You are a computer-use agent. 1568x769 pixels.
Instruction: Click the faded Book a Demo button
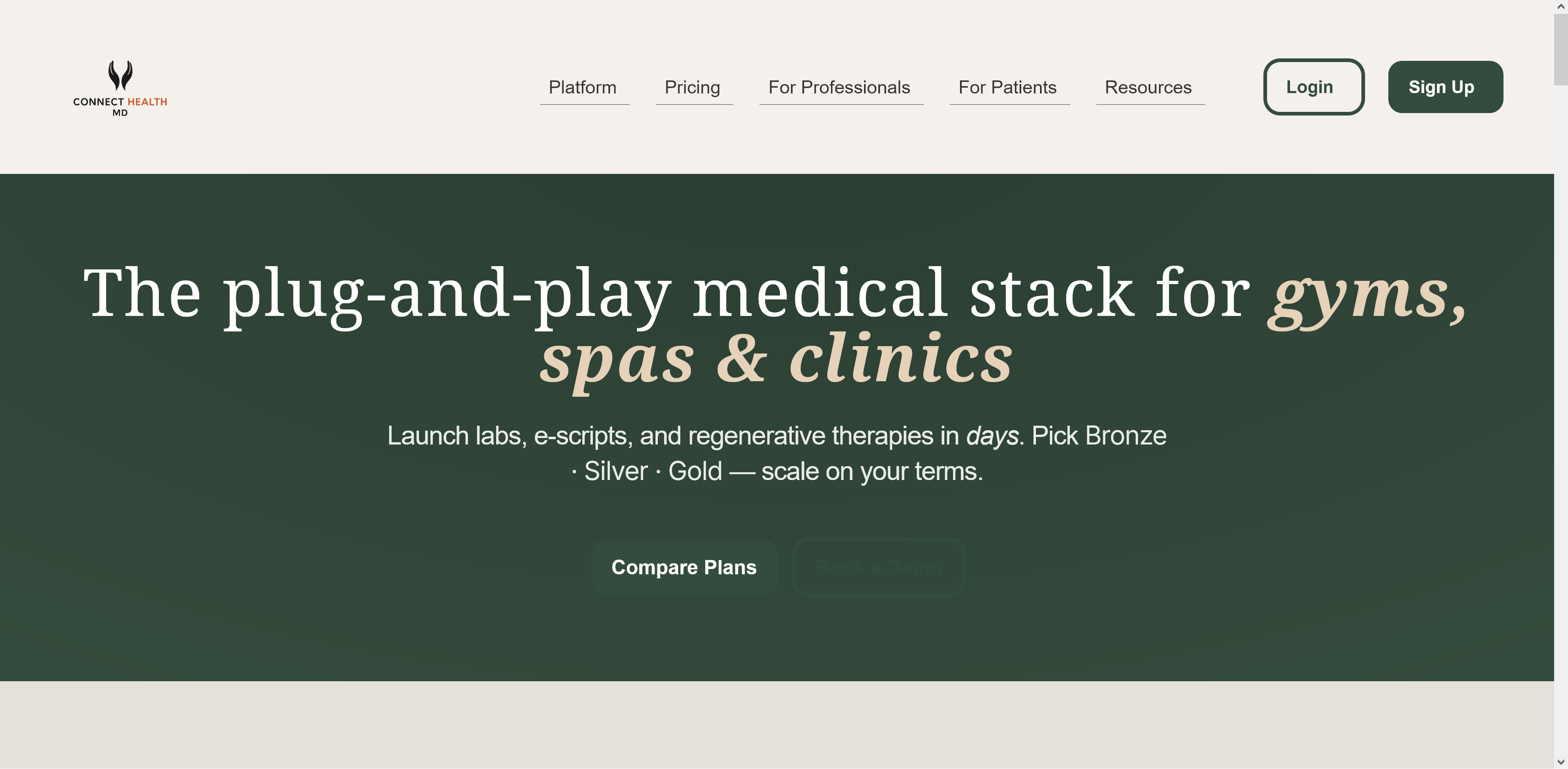click(878, 567)
